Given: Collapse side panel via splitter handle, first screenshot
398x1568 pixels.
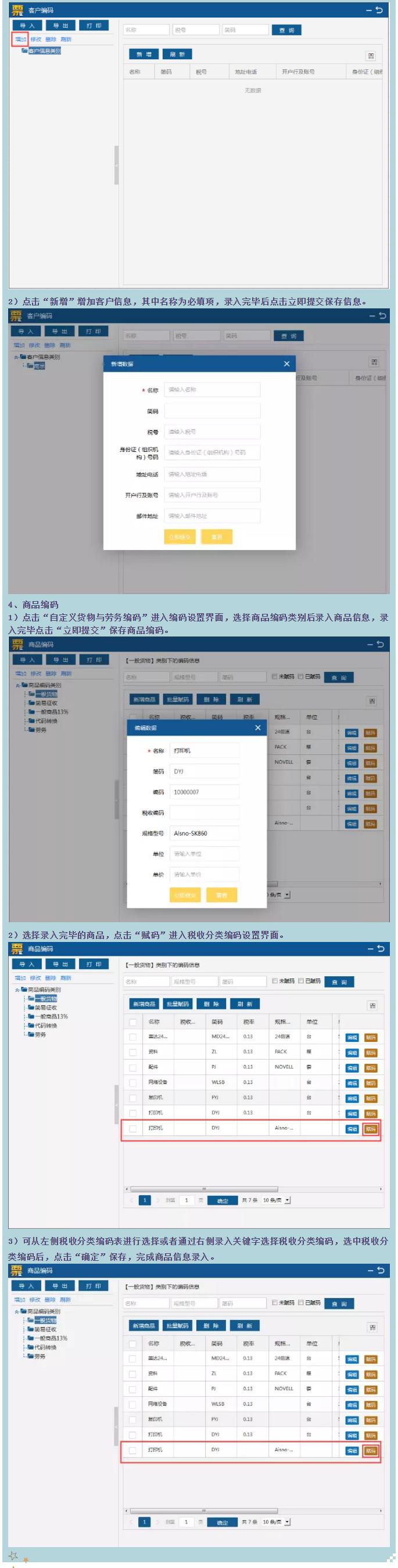Looking at the screenshot, I should pyautogui.click(x=116, y=164).
